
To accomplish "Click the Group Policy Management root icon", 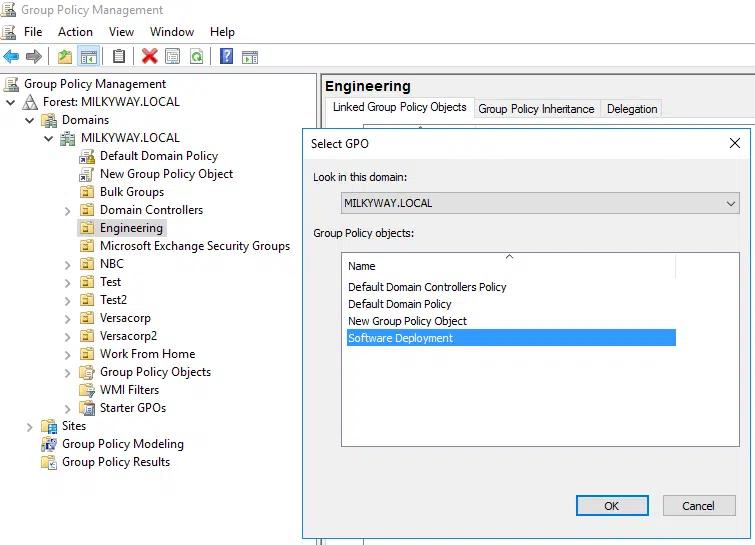I will pos(11,84).
